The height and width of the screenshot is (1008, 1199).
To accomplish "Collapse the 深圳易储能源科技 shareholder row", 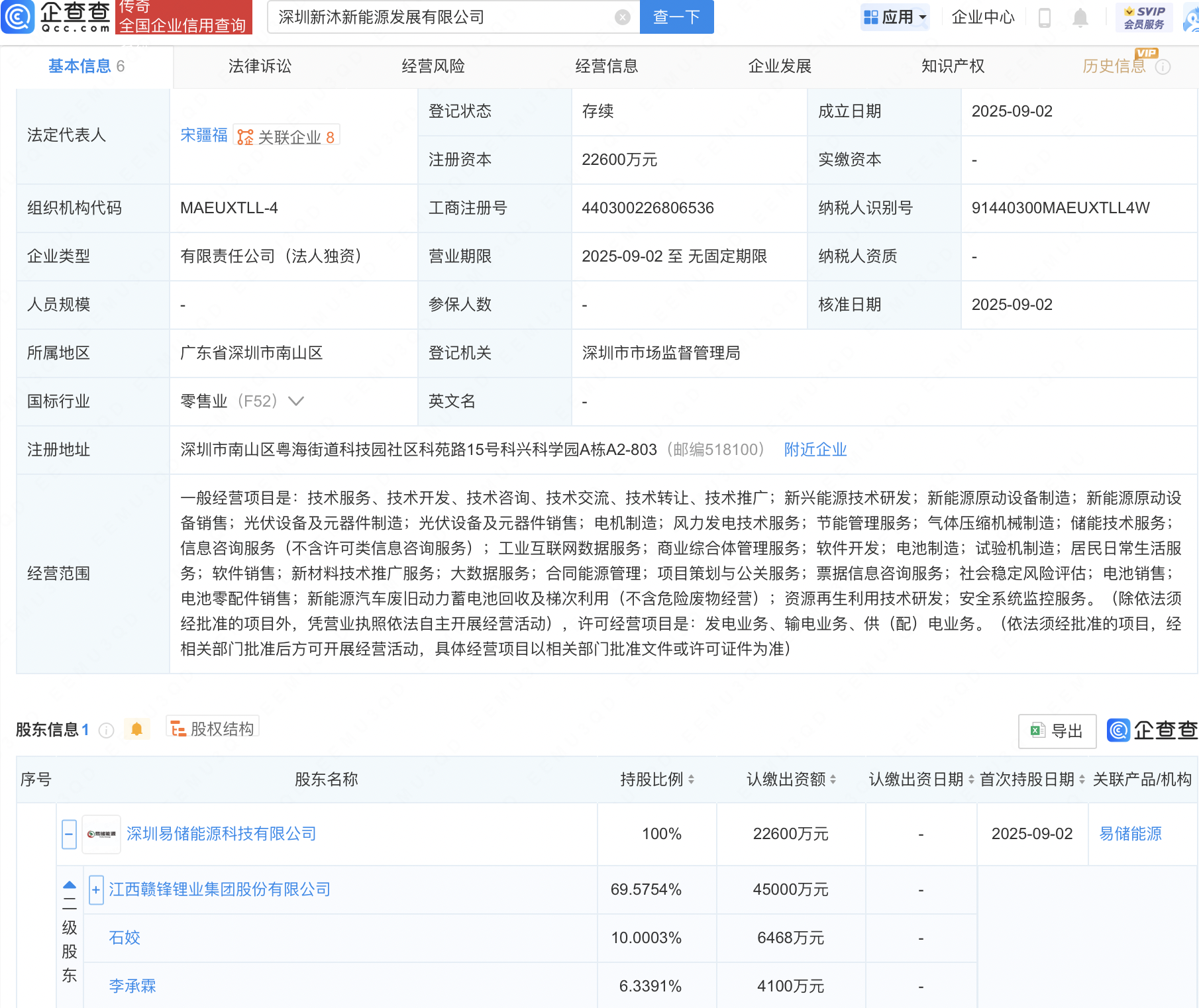I will tap(69, 834).
